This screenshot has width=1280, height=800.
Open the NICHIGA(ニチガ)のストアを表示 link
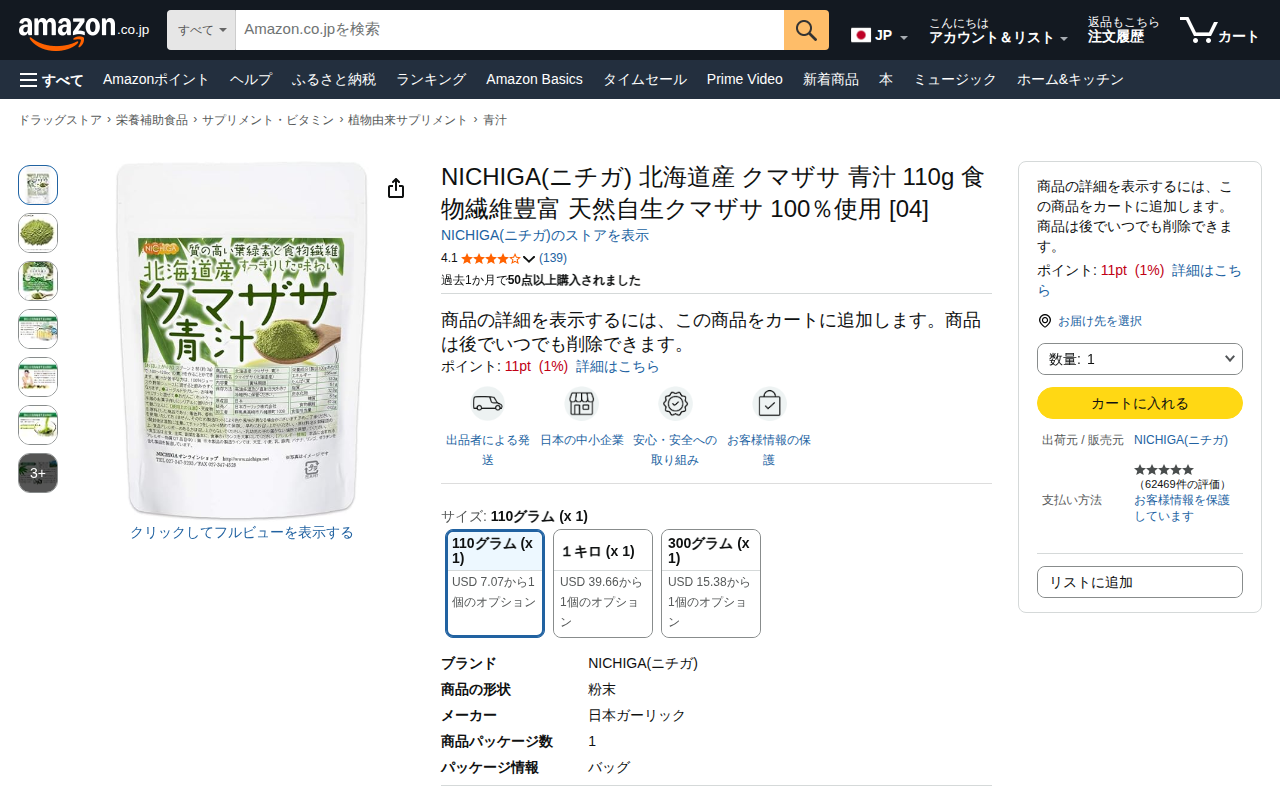click(545, 236)
